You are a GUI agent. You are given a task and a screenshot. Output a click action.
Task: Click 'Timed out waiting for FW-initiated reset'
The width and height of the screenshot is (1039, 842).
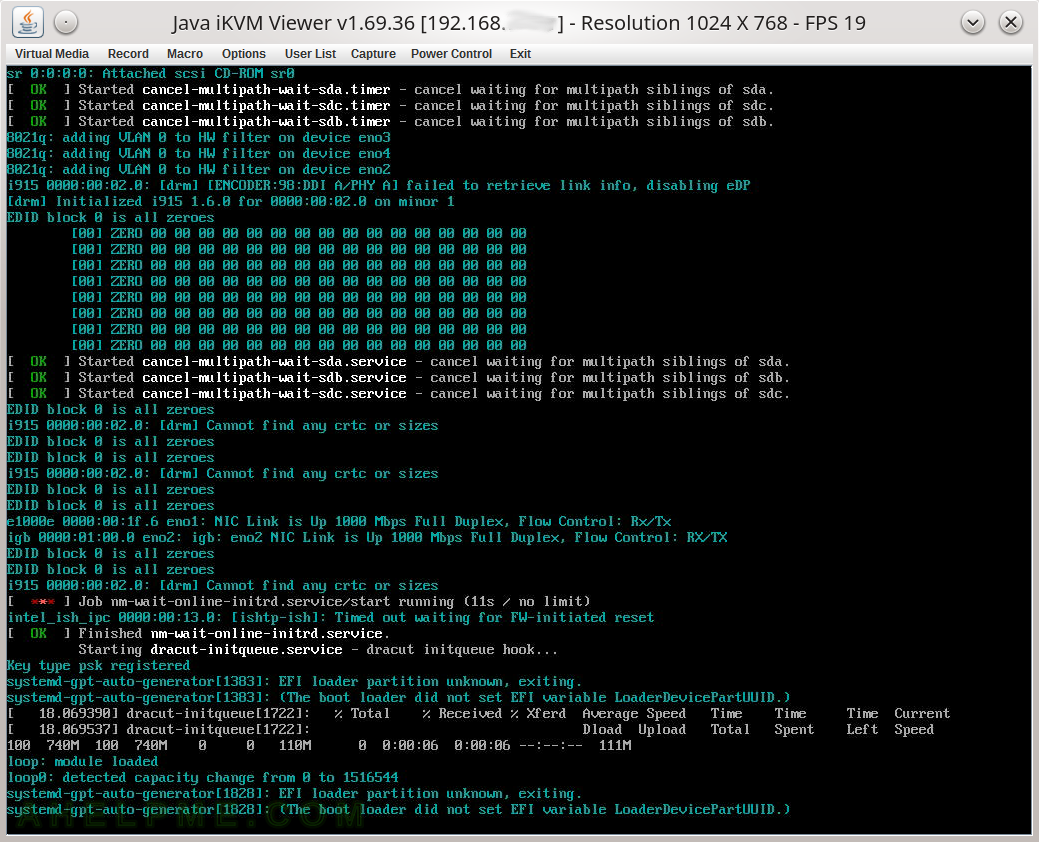point(494,617)
